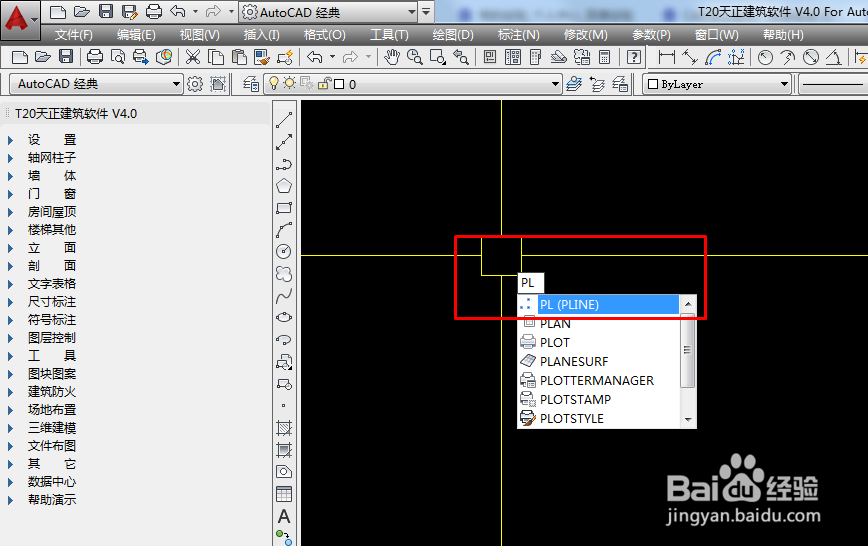868x546 pixels.
Task: Select the Arc Length dimension tool
Action: click(x=713, y=56)
